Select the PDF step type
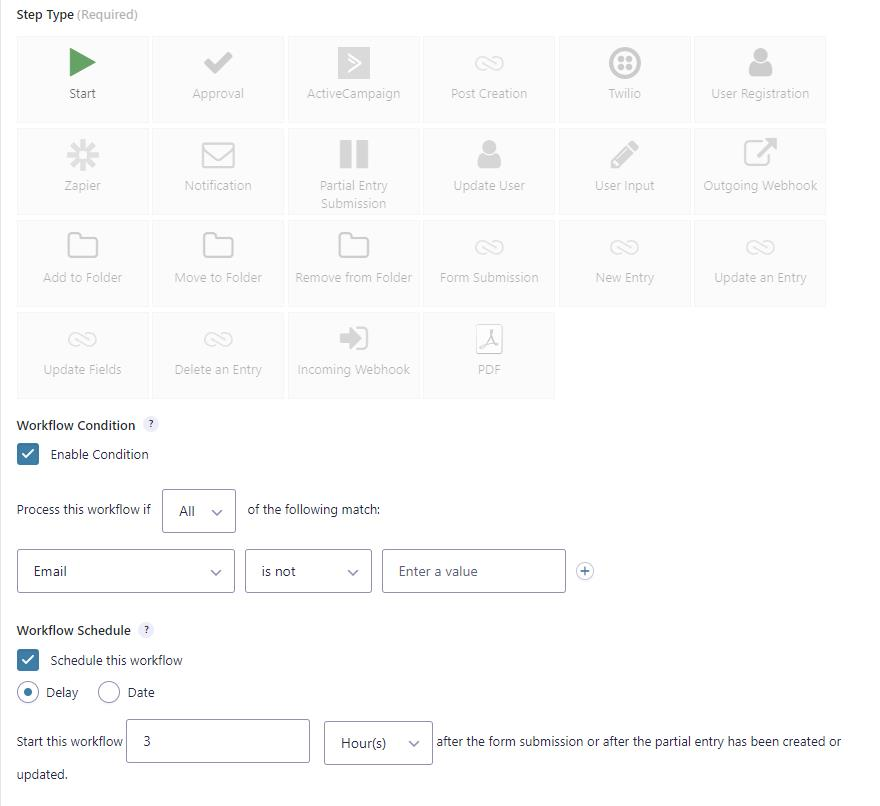The height and width of the screenshot is (806, 880). click(489, 355)
